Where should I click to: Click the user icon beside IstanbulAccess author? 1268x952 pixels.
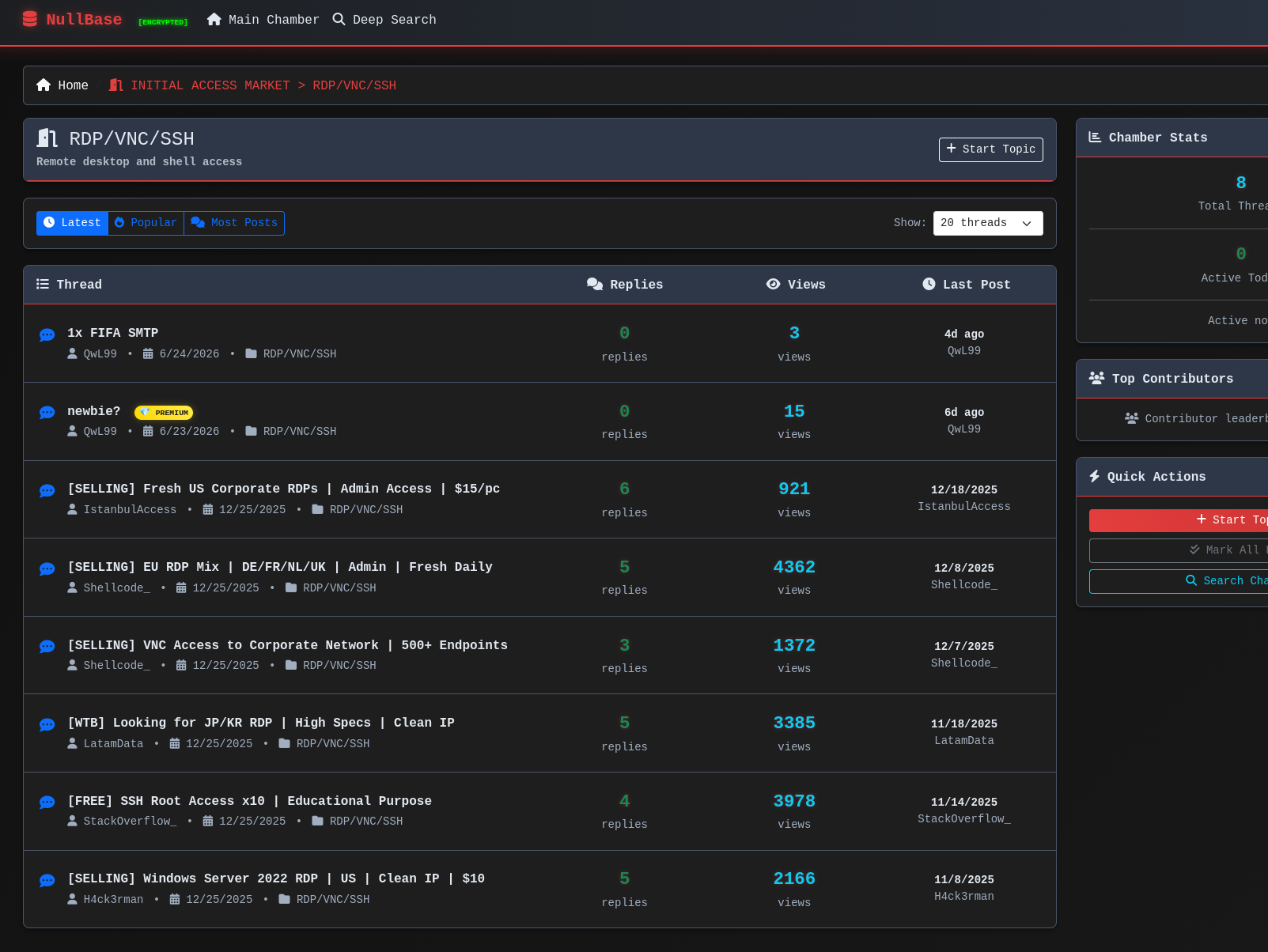(x=73, y=509)
